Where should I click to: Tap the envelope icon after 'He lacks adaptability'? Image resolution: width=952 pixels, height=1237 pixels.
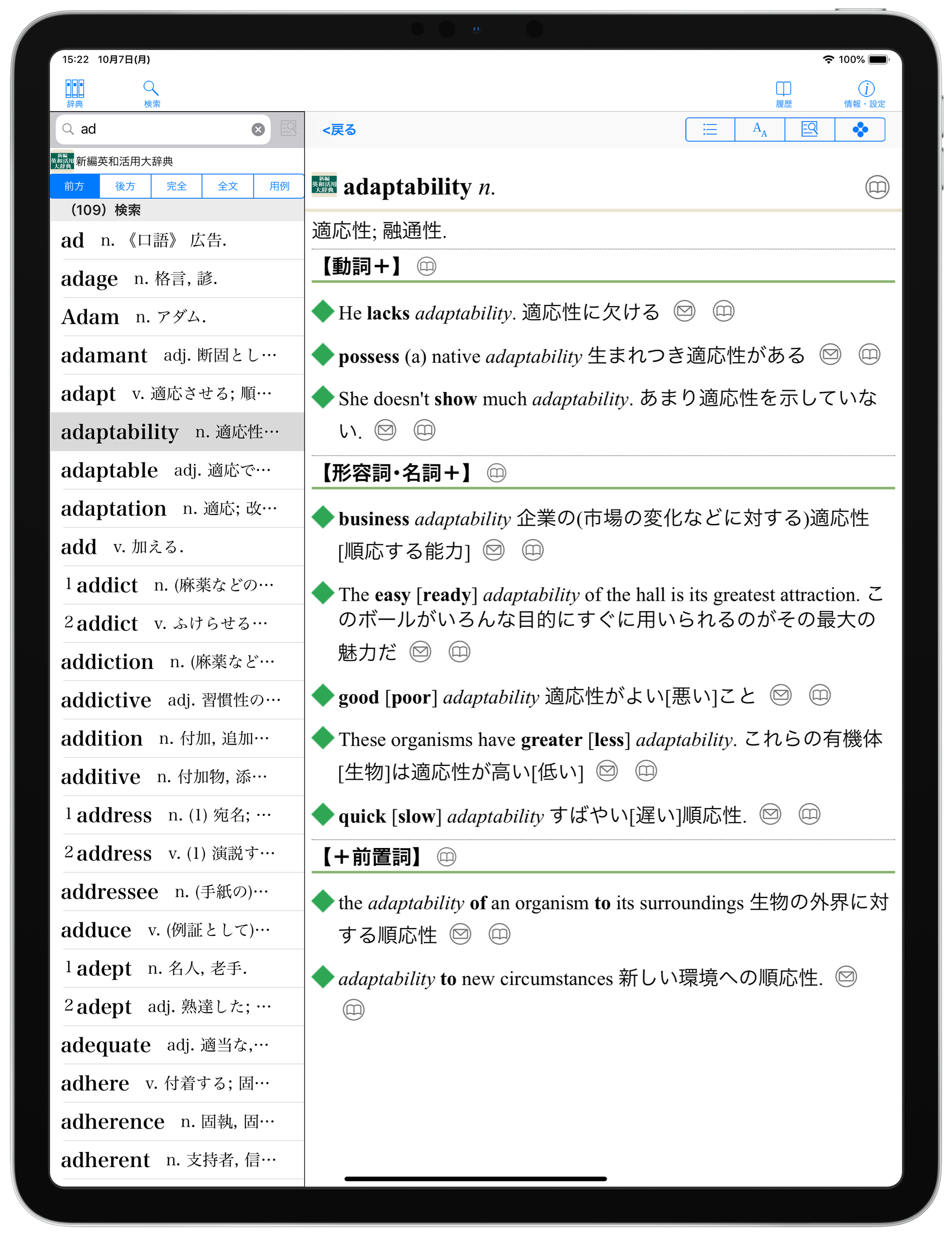point(684,311)
